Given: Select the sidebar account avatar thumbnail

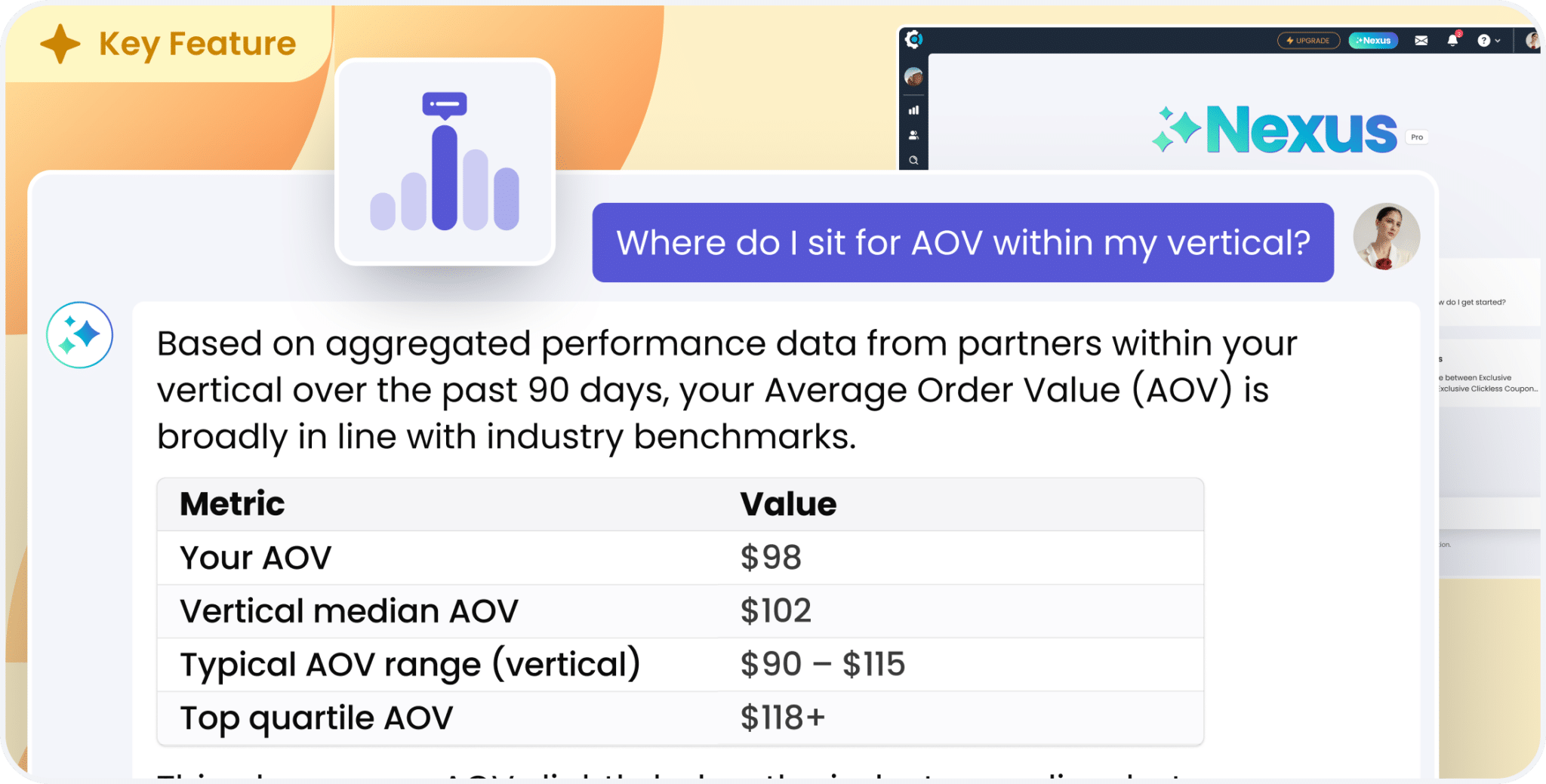Looking at the screenshot, I should (x=913, y=76).
